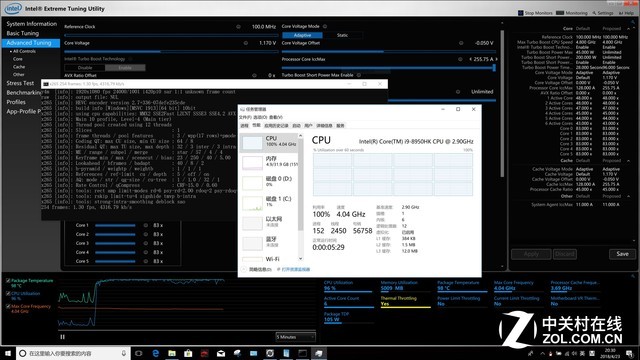Viewport: 640px width, 360px height.
Task: Open 文件(F) menu in Task Manager
Action: [246, 117]
